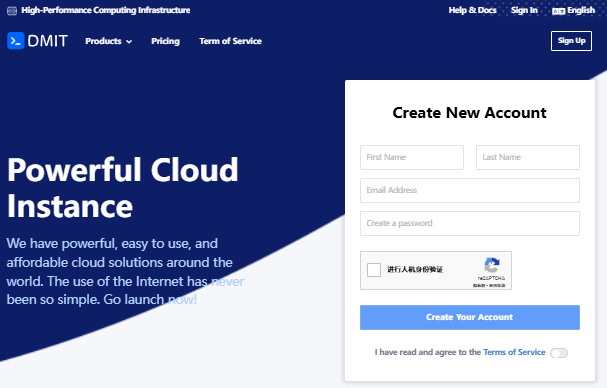Click the reCAPTCHA logo icon
607x388 pixels.
pyautogui.click(x=492, y=265)
